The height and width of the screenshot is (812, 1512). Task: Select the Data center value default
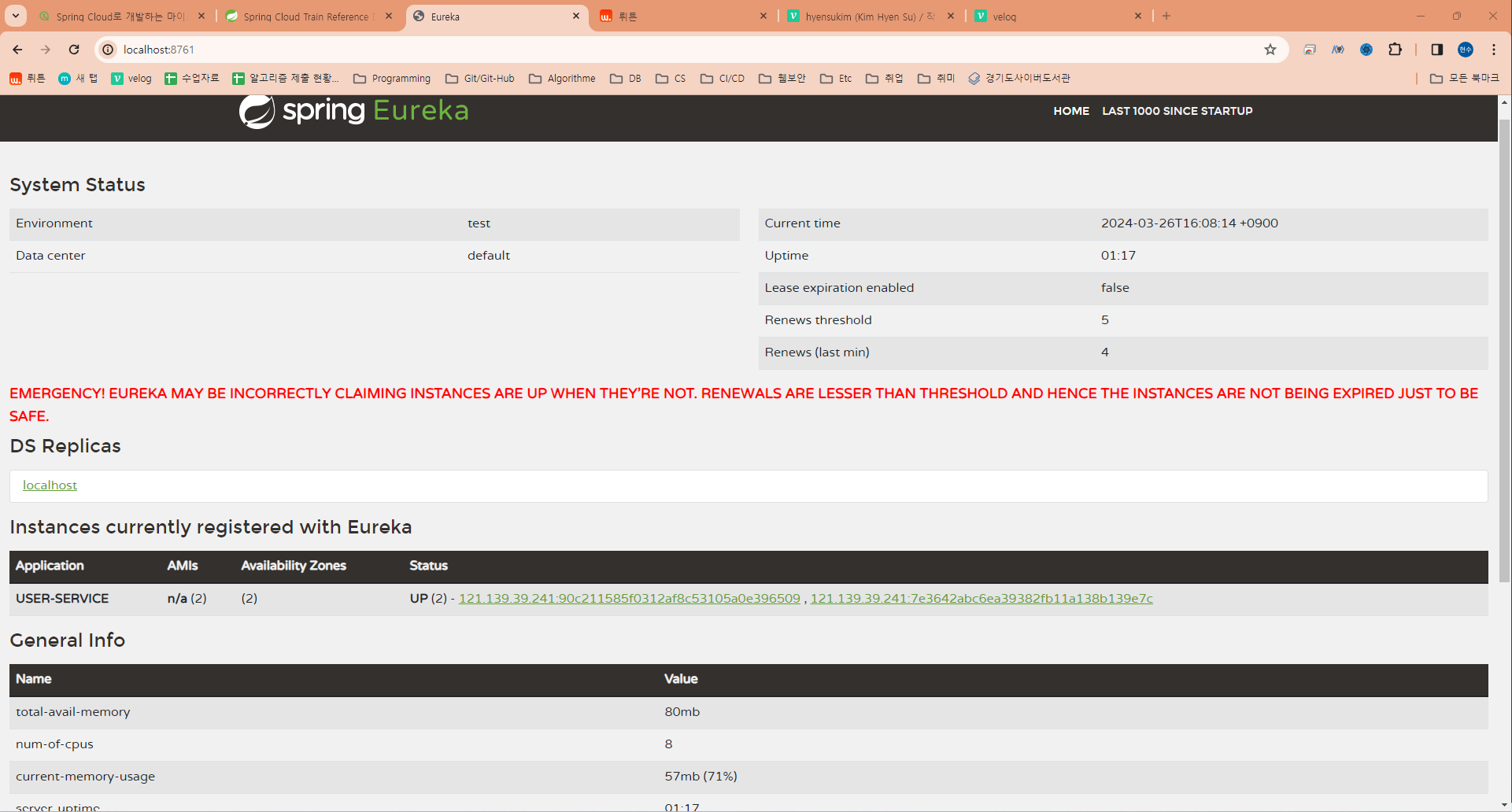point(489,256)
